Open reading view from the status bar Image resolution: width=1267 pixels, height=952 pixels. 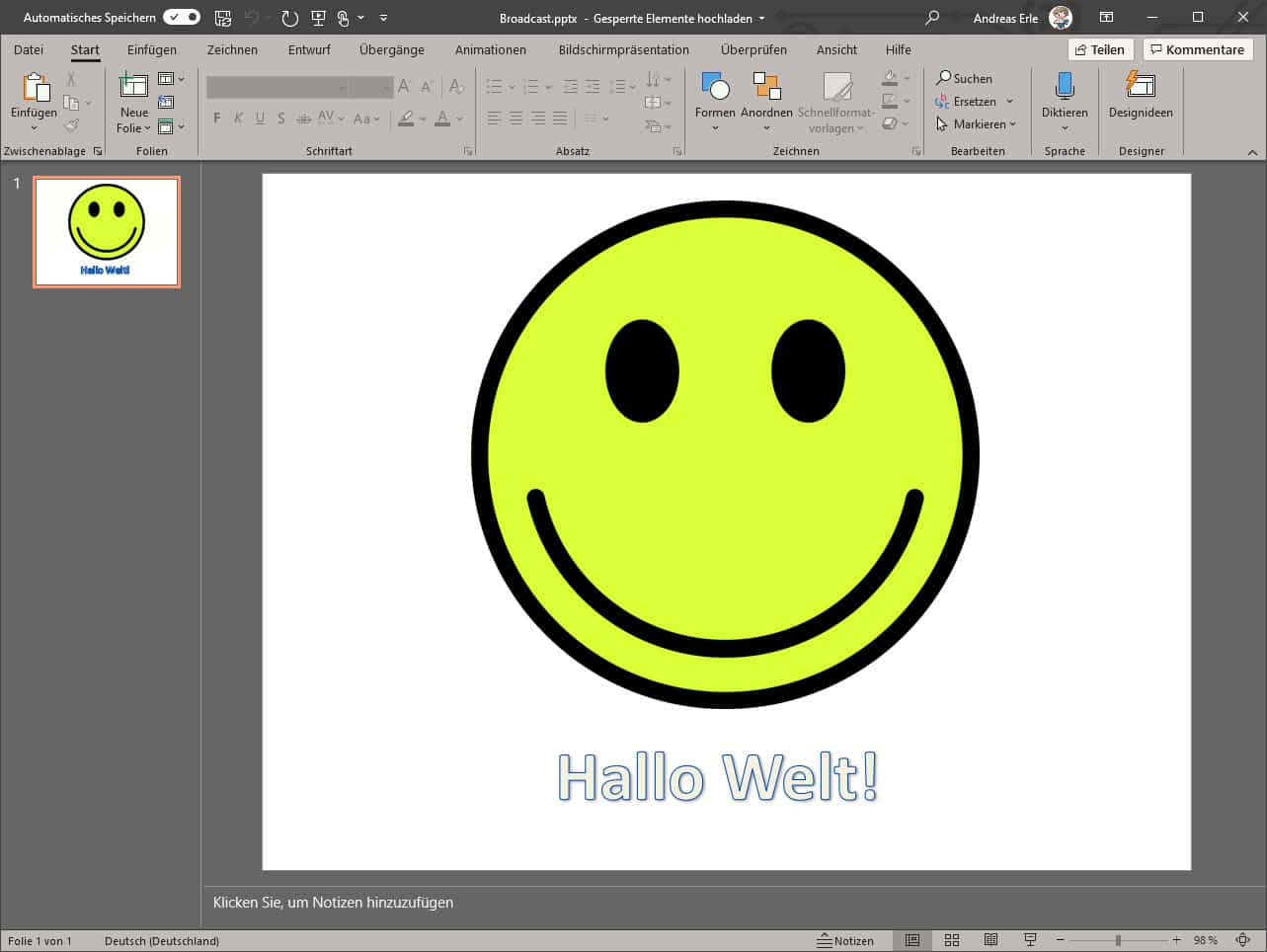pyautogui.click(x=990, y=940)
